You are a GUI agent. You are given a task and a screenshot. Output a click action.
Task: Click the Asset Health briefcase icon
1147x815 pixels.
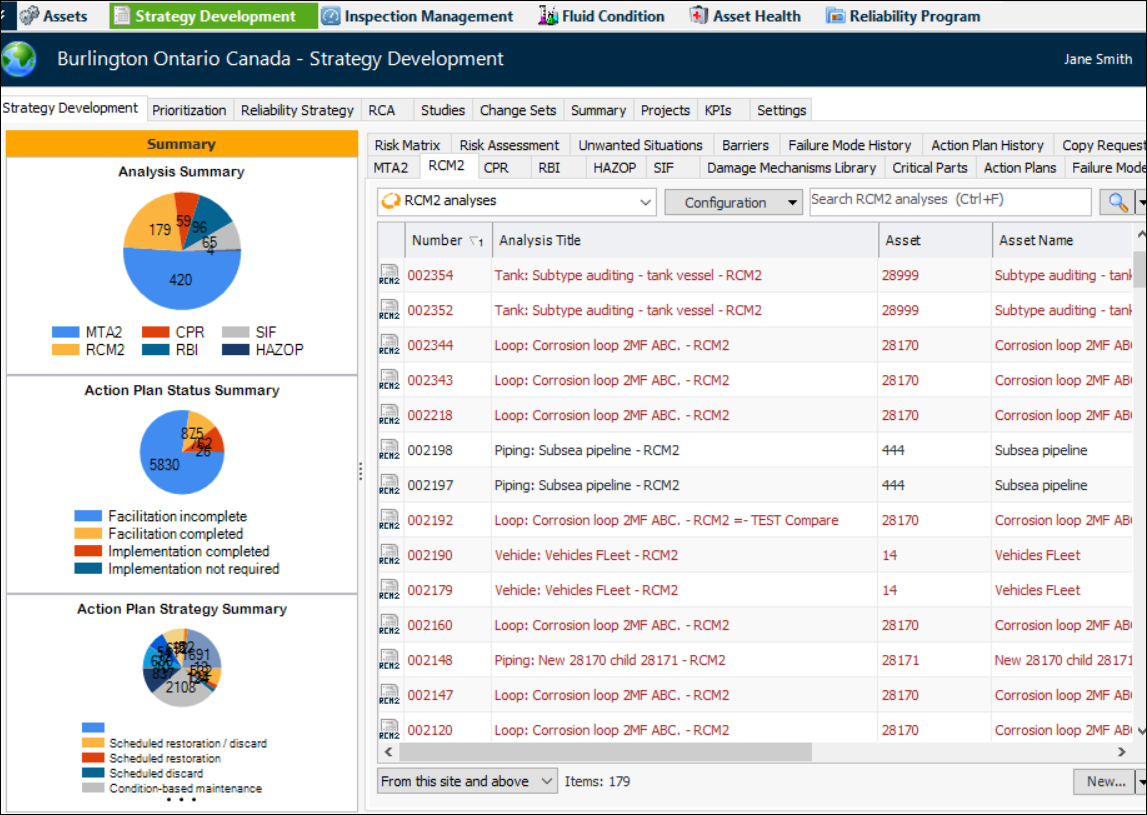coord(700,16)
